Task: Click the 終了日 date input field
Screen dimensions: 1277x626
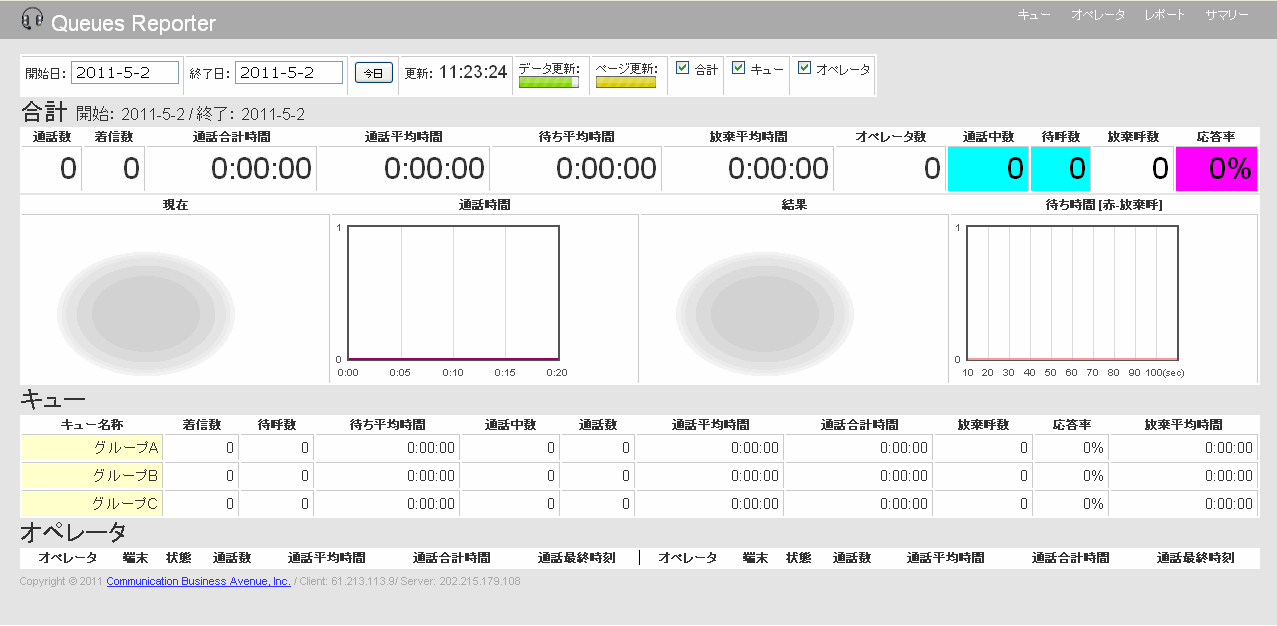Action: tap(289, 73)
